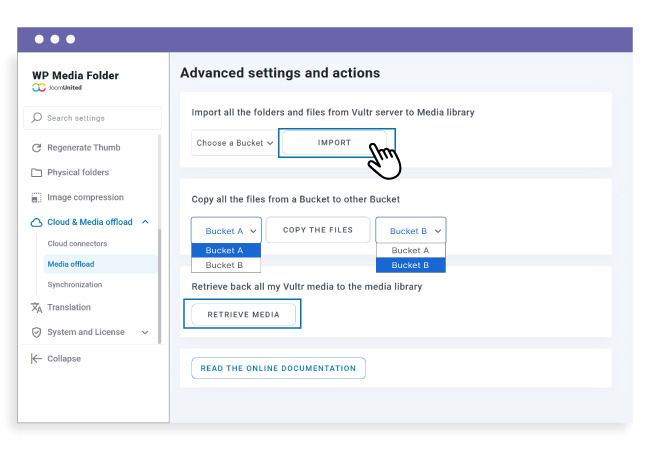Choose Bucket A in destination list
The image size is (650, 450).
click(x=411, y=250)
